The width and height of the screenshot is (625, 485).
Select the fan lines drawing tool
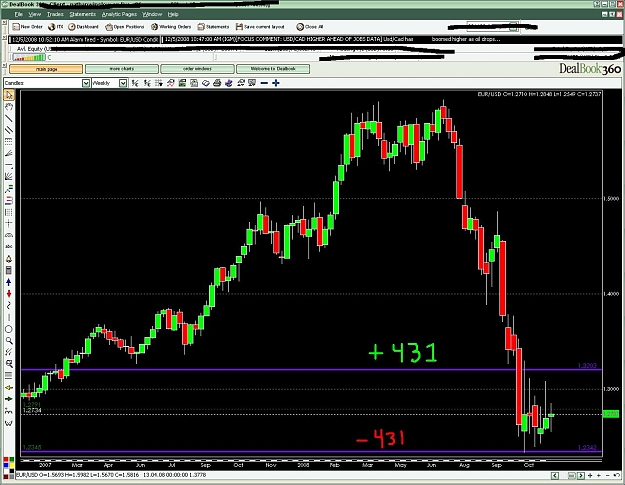tap(9, 153)
